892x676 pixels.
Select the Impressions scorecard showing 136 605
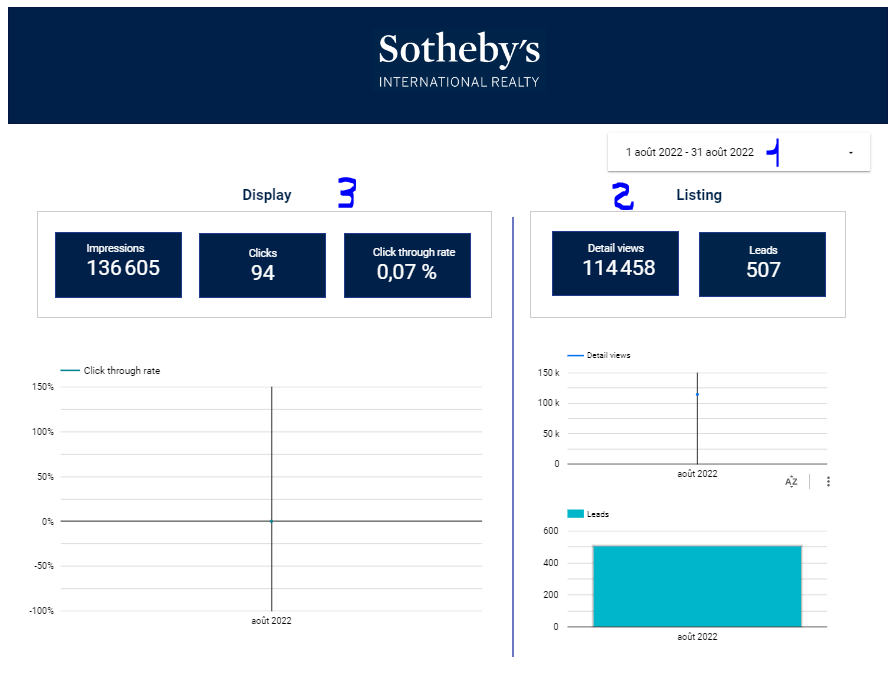click(118, 265)
